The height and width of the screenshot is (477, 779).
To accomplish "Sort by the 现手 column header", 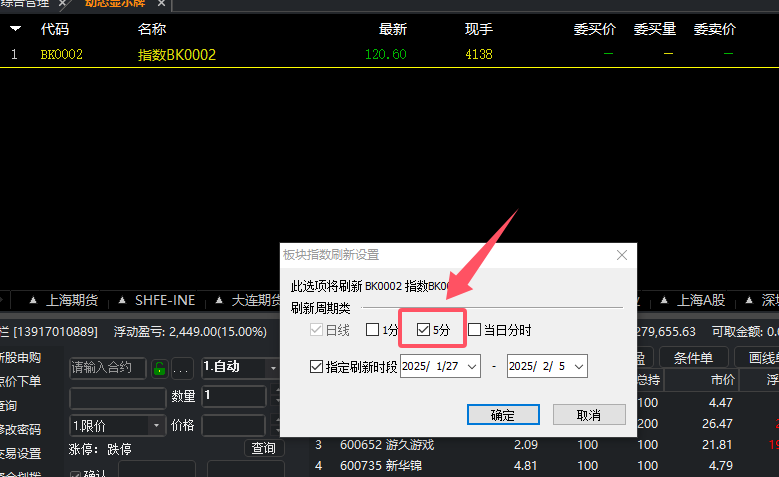I will pos(478,29).
